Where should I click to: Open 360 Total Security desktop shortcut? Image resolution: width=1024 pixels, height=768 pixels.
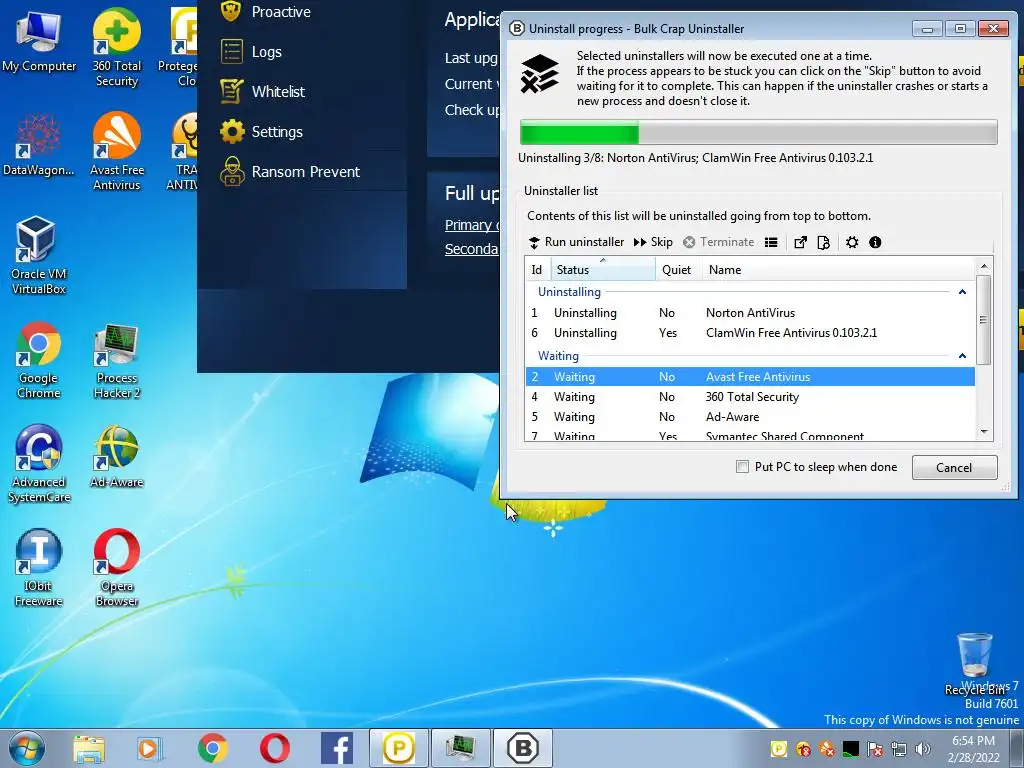116,47
